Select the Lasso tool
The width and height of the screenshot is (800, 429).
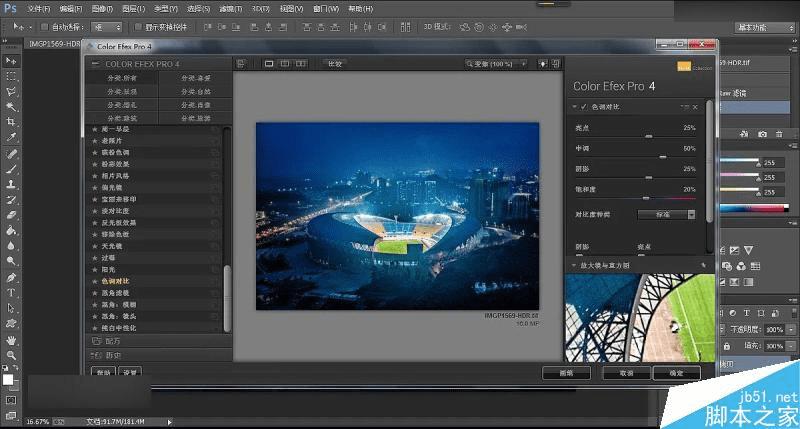pos(11,92)
